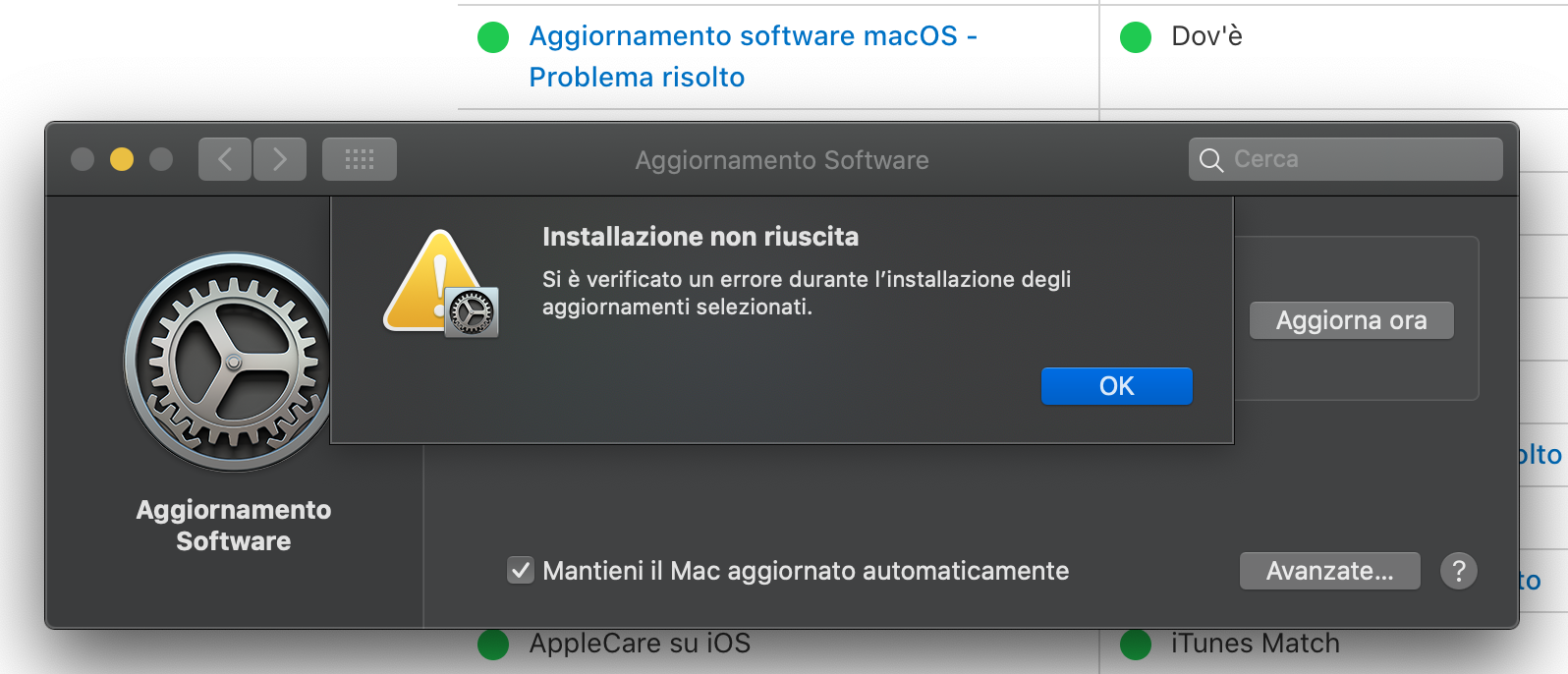Go back with the left arrow button
The height and width of the screenshot is (674, 1568).
coord(225,159)
